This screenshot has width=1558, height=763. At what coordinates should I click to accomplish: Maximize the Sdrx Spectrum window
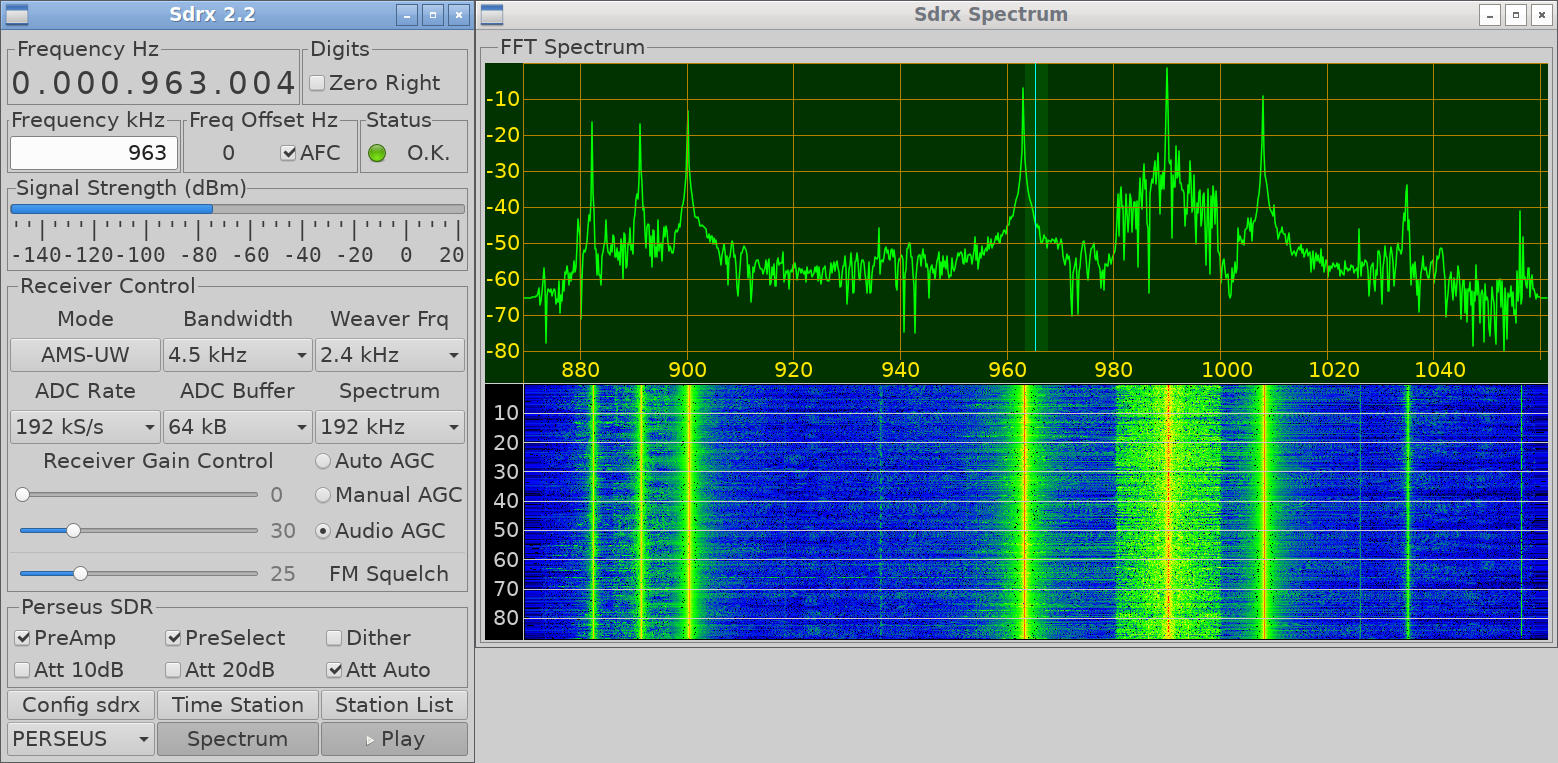pyautogui.click(x=1516, y=14)
